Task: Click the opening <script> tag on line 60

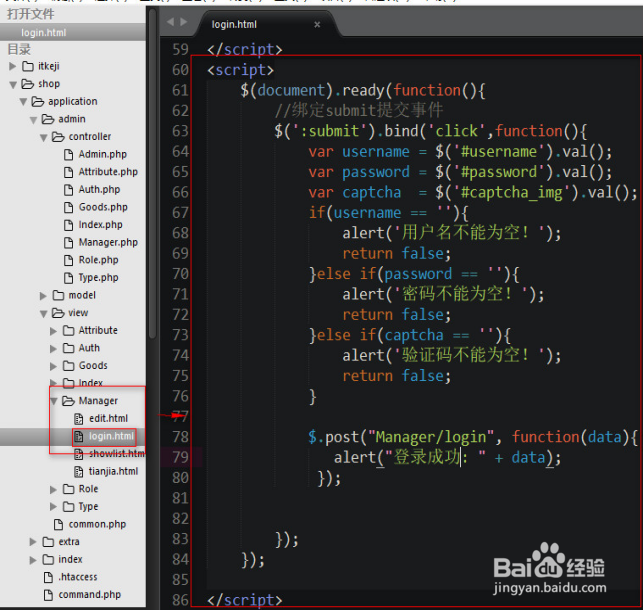Action: click(x=240, y=70)
